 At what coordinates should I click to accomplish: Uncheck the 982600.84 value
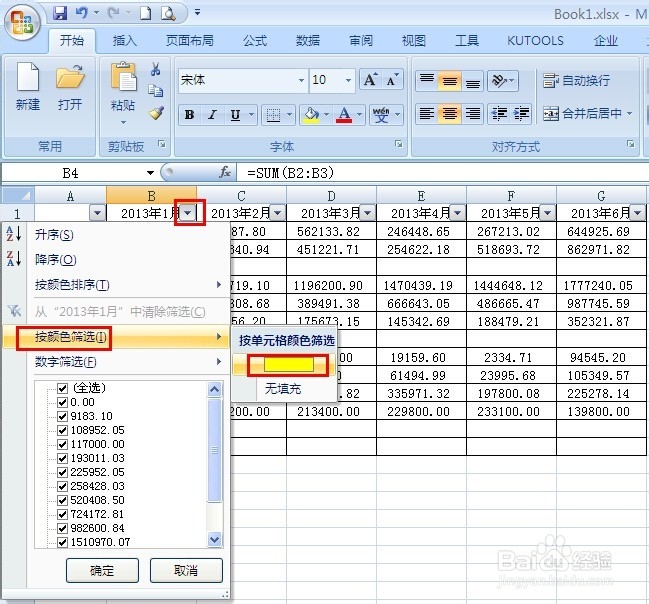point(62,529)
